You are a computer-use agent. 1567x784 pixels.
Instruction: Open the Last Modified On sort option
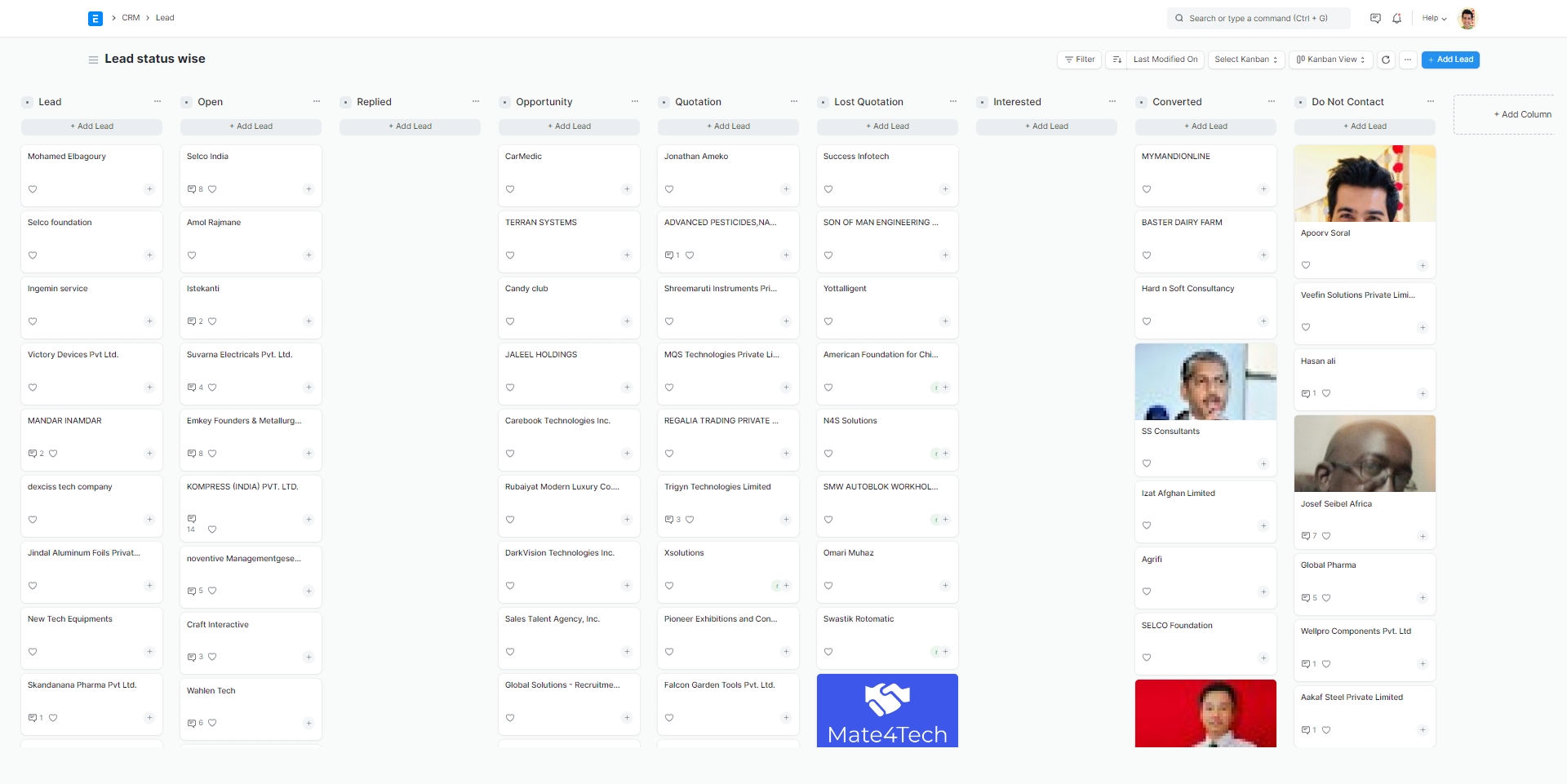click(x=1165, y=60)
